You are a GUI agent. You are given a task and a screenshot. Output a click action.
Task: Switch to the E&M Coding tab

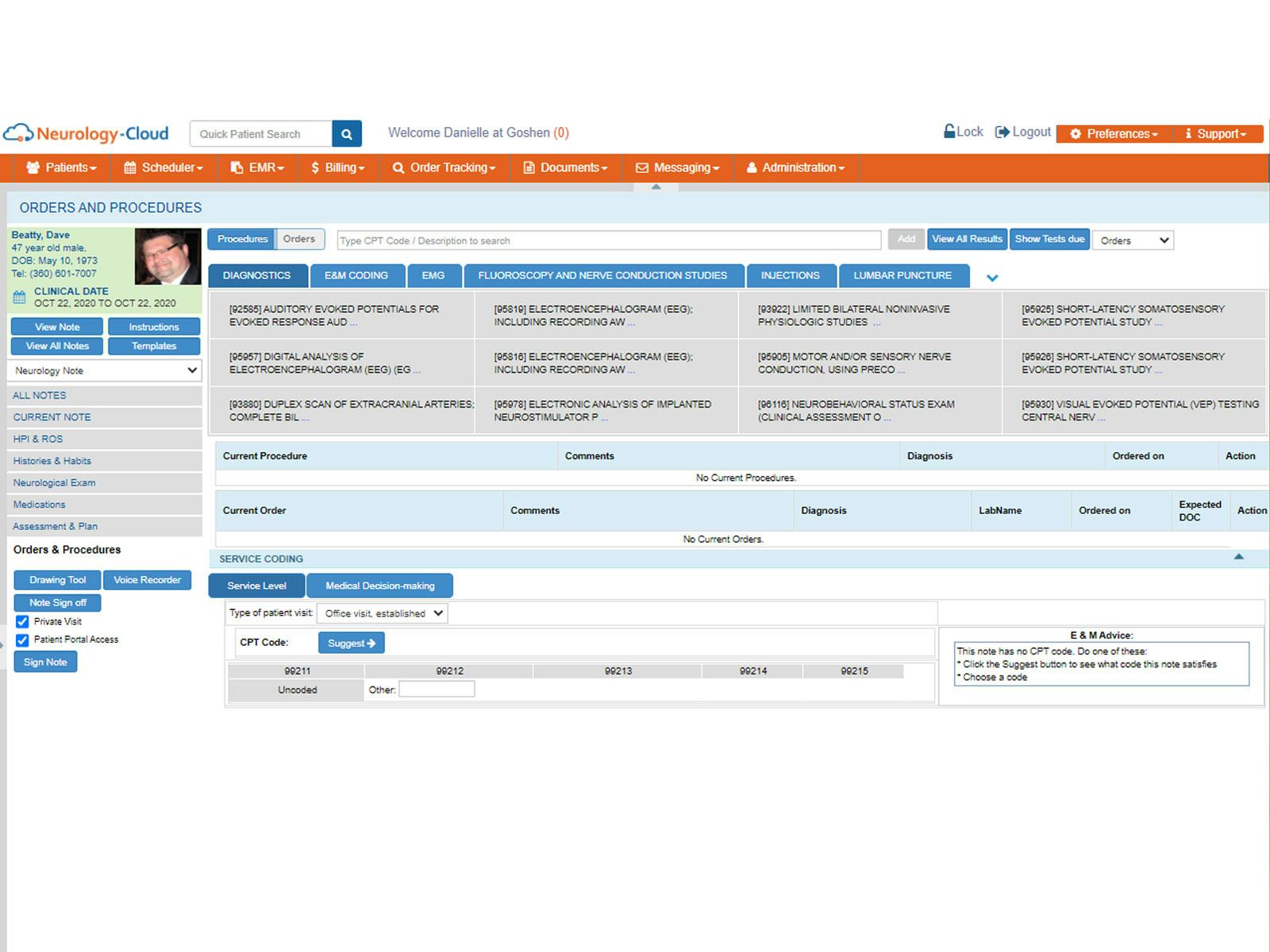pos(356,275)
